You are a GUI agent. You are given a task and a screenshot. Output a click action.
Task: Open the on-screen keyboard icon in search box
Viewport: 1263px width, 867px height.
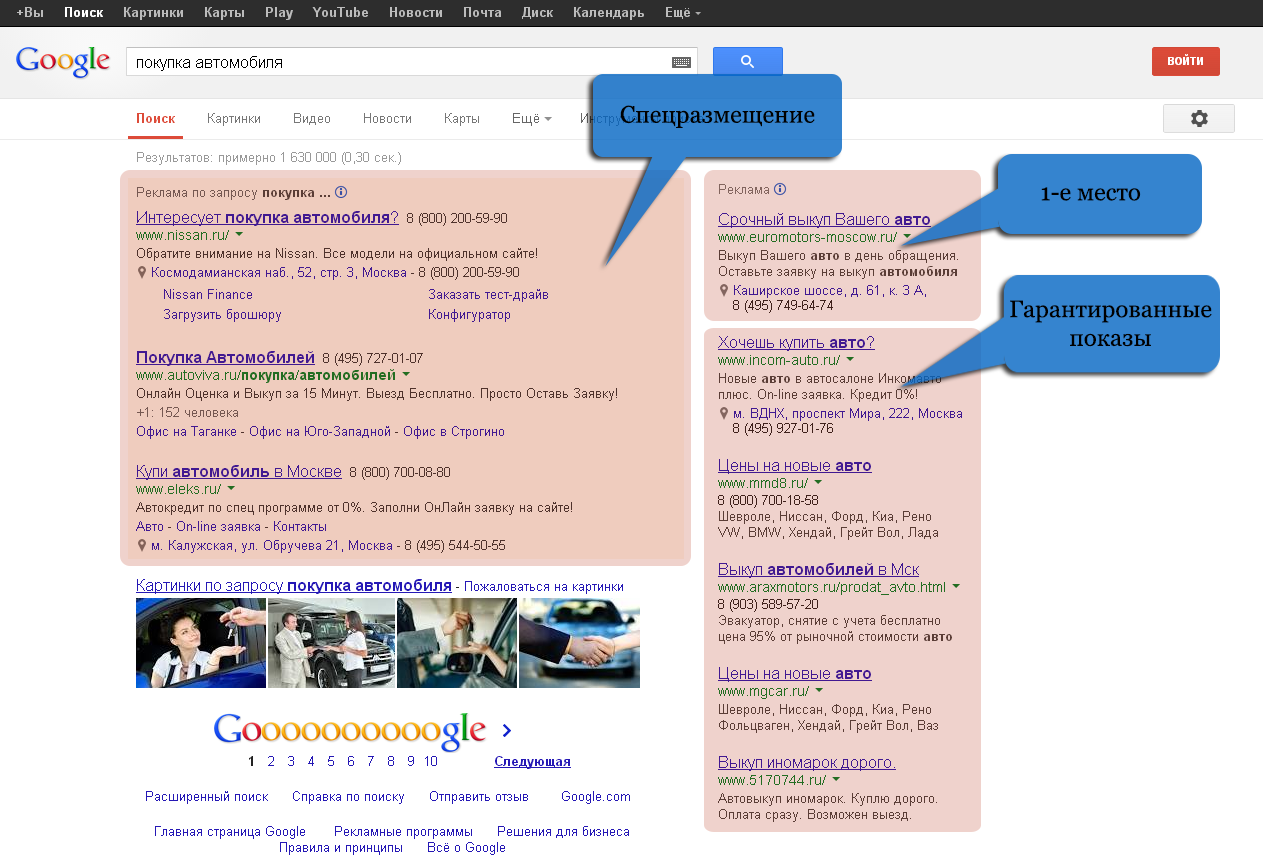point(681,62)
